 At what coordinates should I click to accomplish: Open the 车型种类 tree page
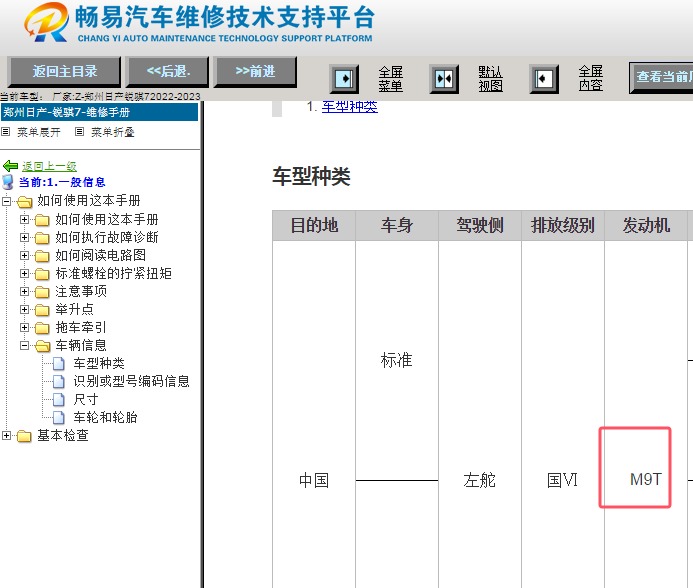(x=99, y=363)
